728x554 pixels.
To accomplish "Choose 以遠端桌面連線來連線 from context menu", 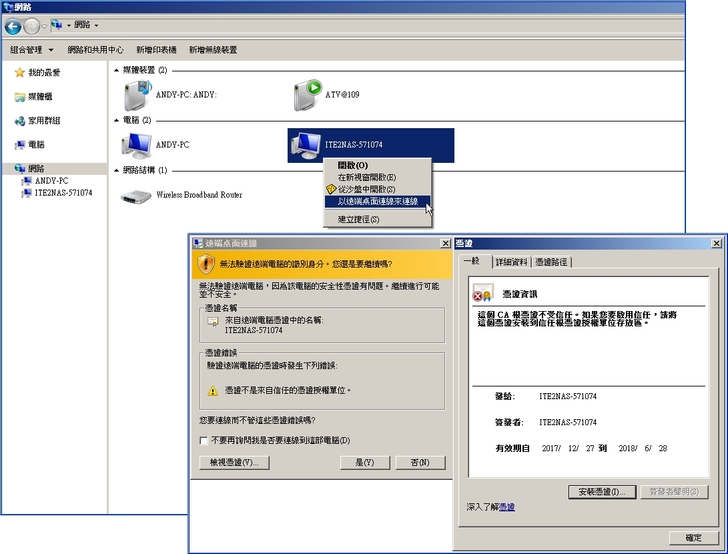I will click(x=377, y=202).
